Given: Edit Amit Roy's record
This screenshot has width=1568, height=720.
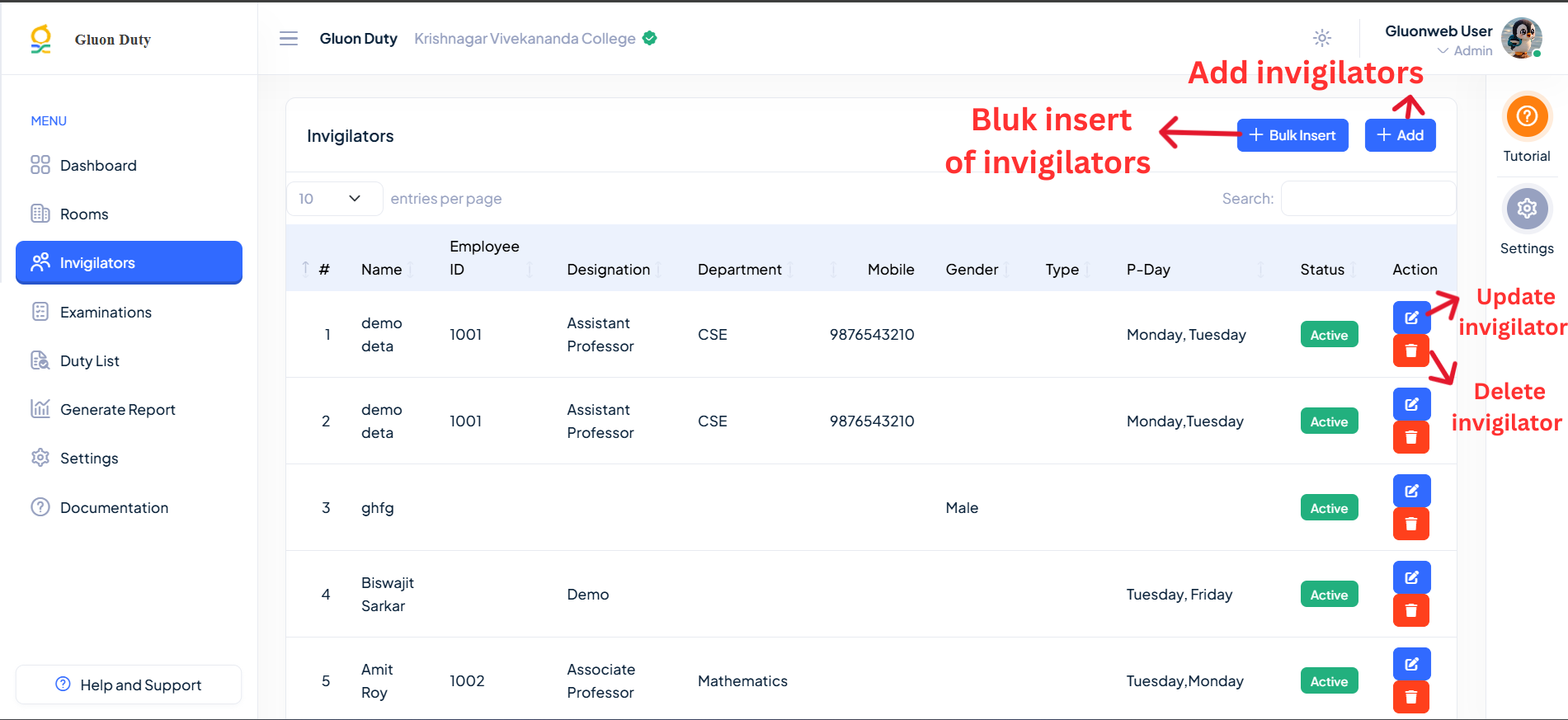Looking at the screenshot, I should 1411,664.
